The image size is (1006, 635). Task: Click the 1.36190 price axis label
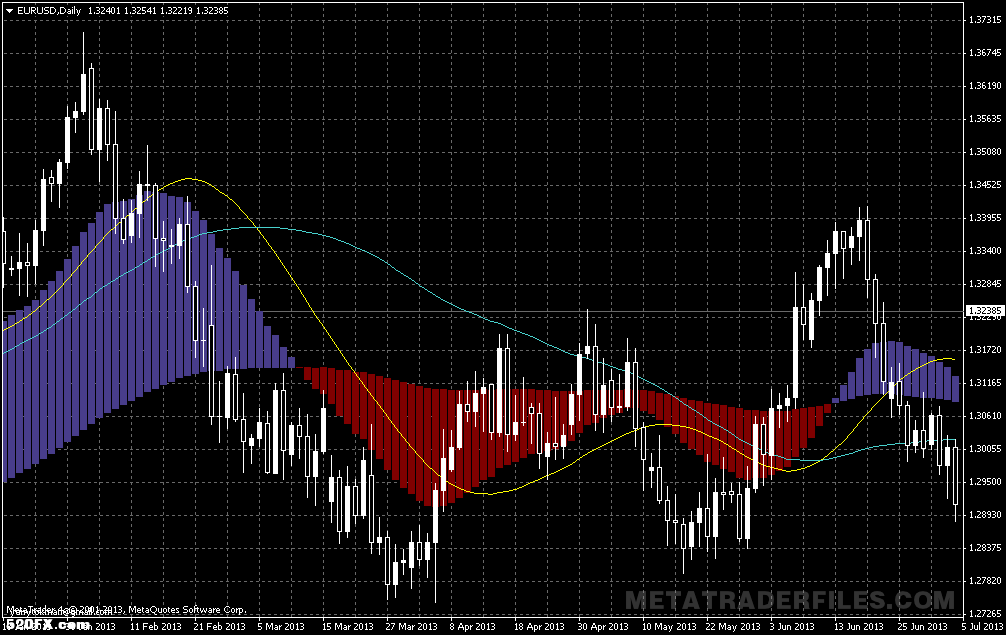984,86
